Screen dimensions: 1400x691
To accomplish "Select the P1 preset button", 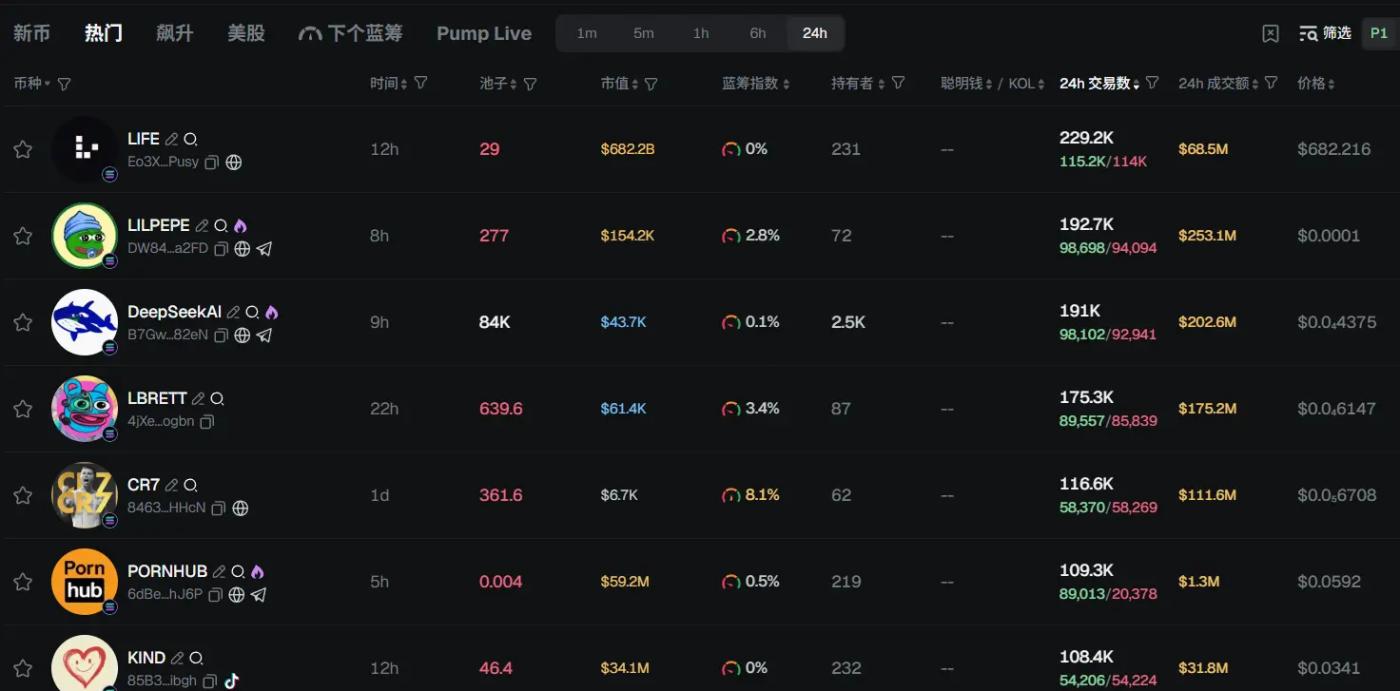I will click(1379, 33).
